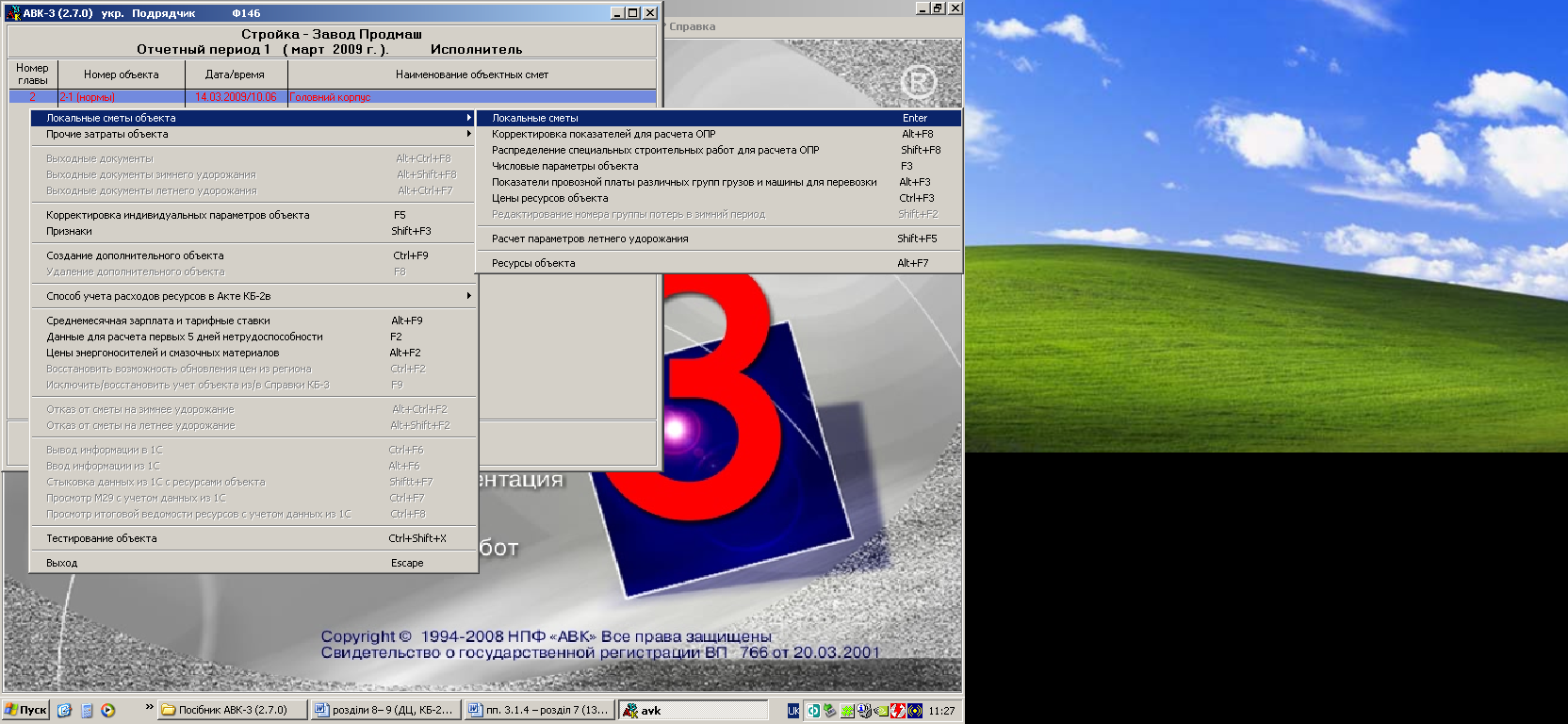Click the АВК-3 title bar application icon
1568x724 pixels.
coord(13,13)
